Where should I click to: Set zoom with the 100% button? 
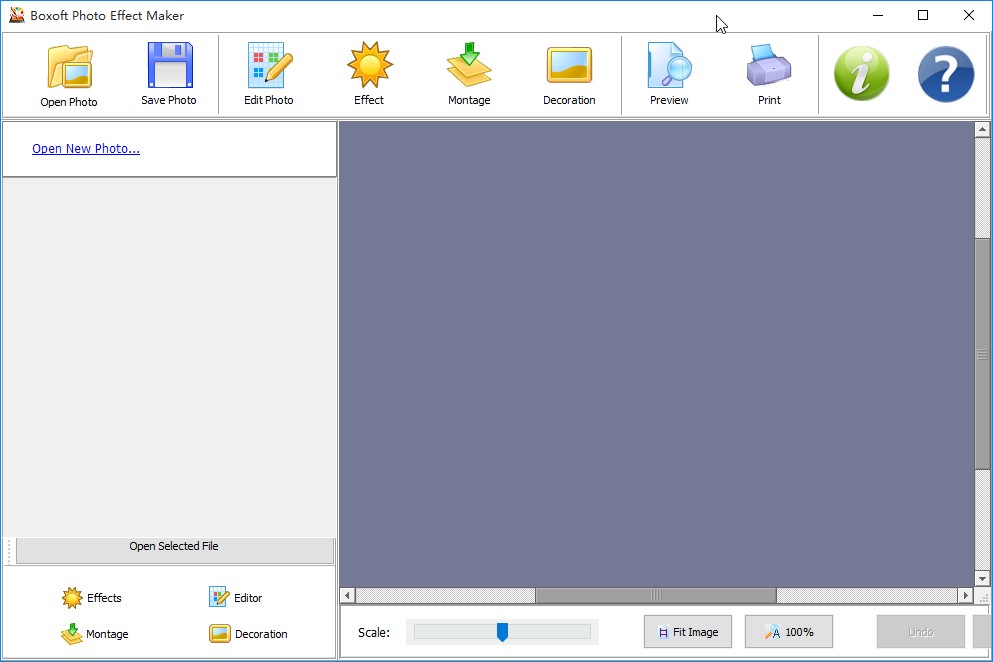(x=788, y=632)
